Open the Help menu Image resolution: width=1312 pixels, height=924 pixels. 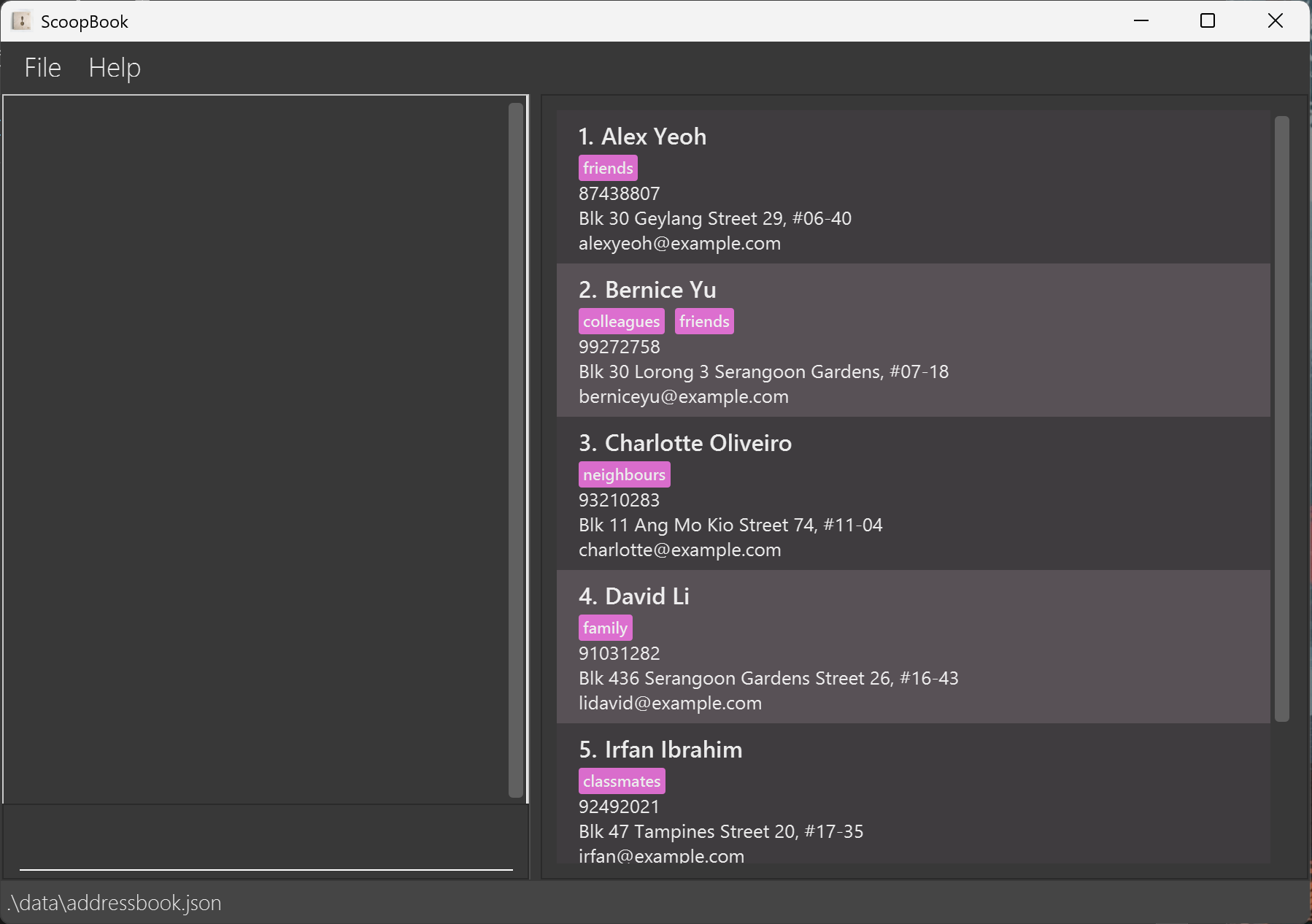[115, 68]
